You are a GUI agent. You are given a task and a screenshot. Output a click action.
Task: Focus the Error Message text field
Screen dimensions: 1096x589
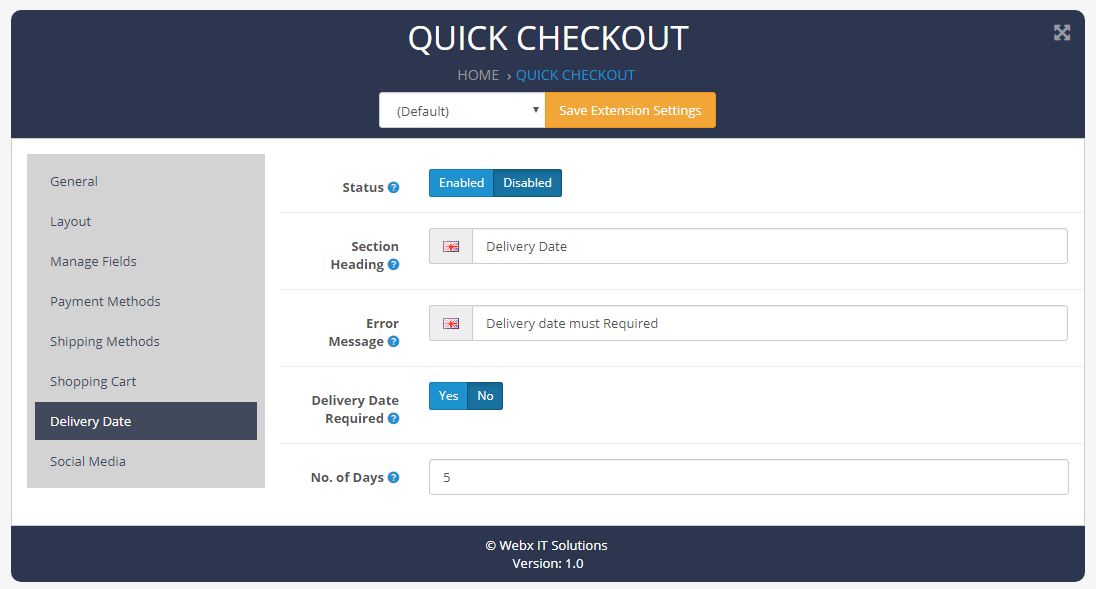point(770,323)
